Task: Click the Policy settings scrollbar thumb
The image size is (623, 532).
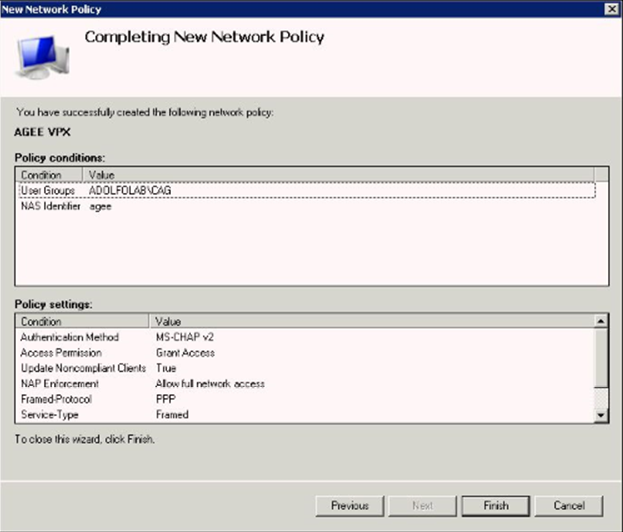Action: pyautogui.click(x=601, y=357)
